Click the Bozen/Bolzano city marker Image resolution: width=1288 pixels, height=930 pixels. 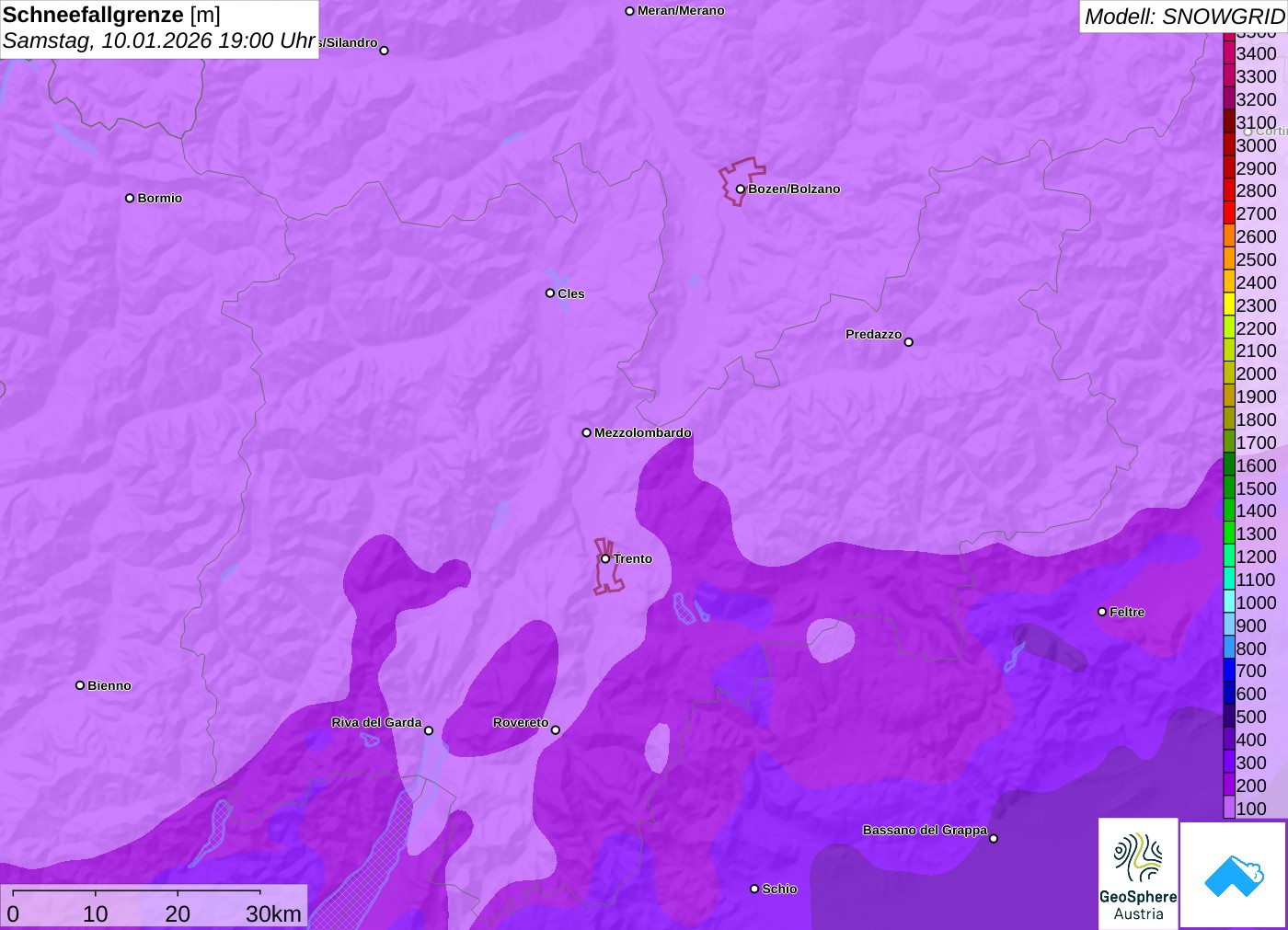coord(740,189)
